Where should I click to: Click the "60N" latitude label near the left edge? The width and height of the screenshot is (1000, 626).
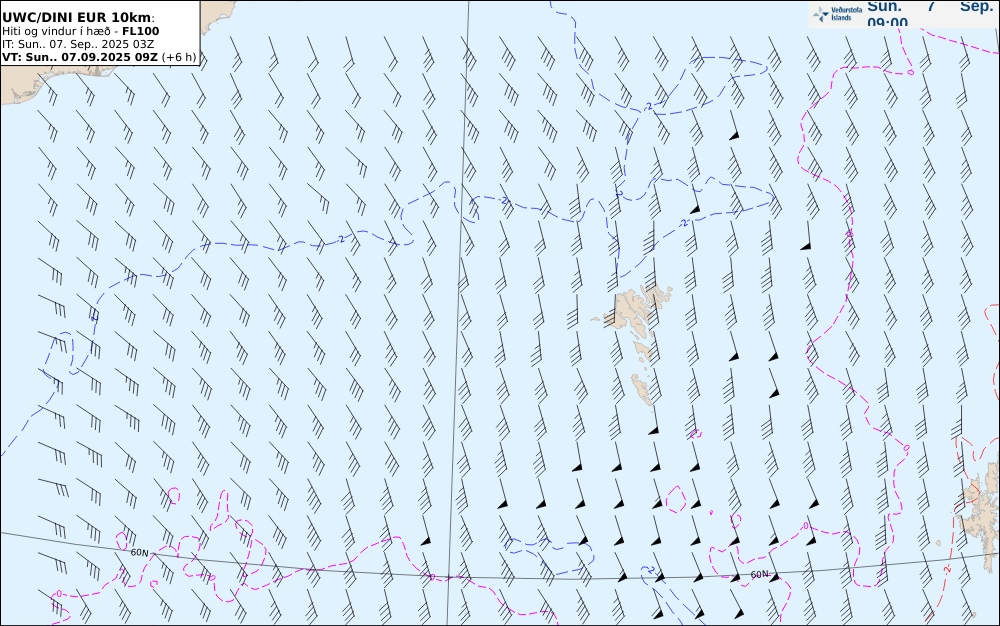point(140,553)
